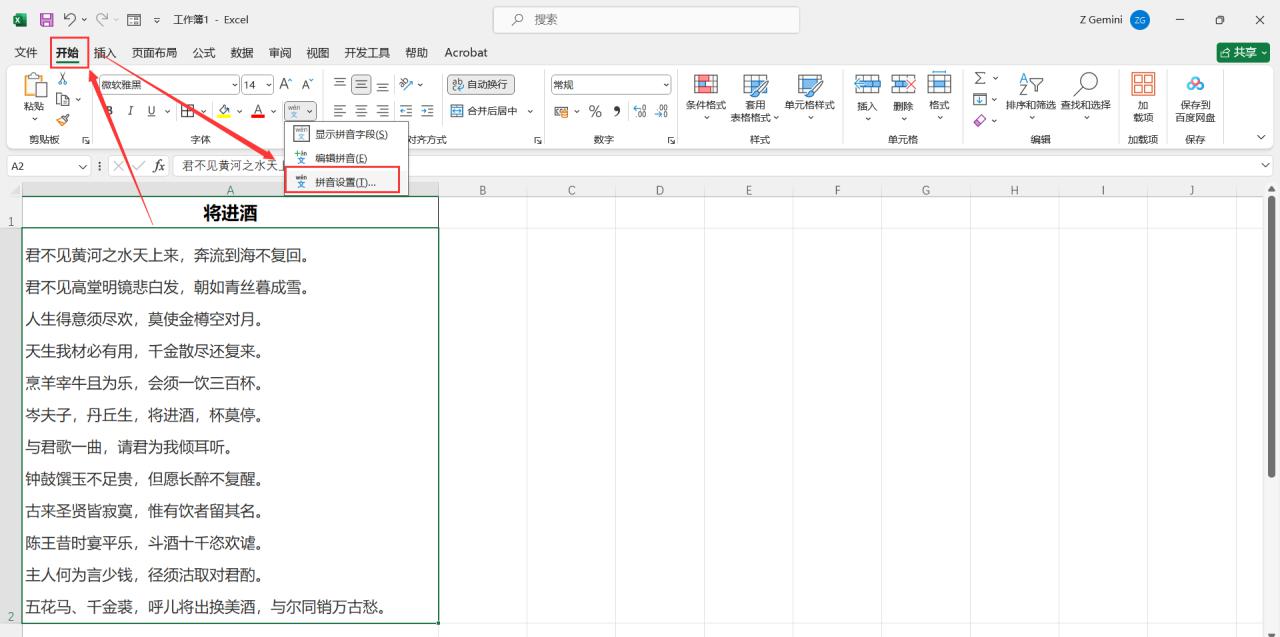Viewport: 1280px width, 637px height.
Task: Click the Format Painter brush icon
Action: [x=62, y=119]
